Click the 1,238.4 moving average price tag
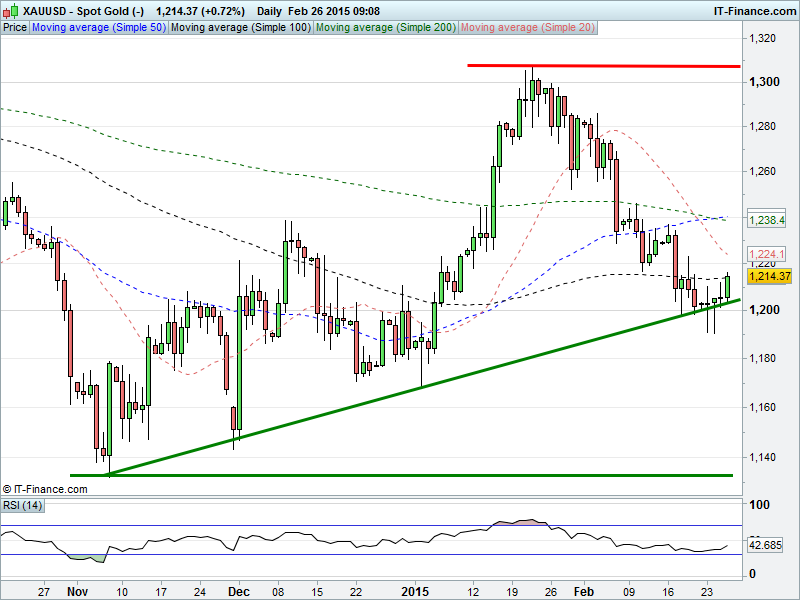Viewport: 800px width, 600px height. point(769,219)
